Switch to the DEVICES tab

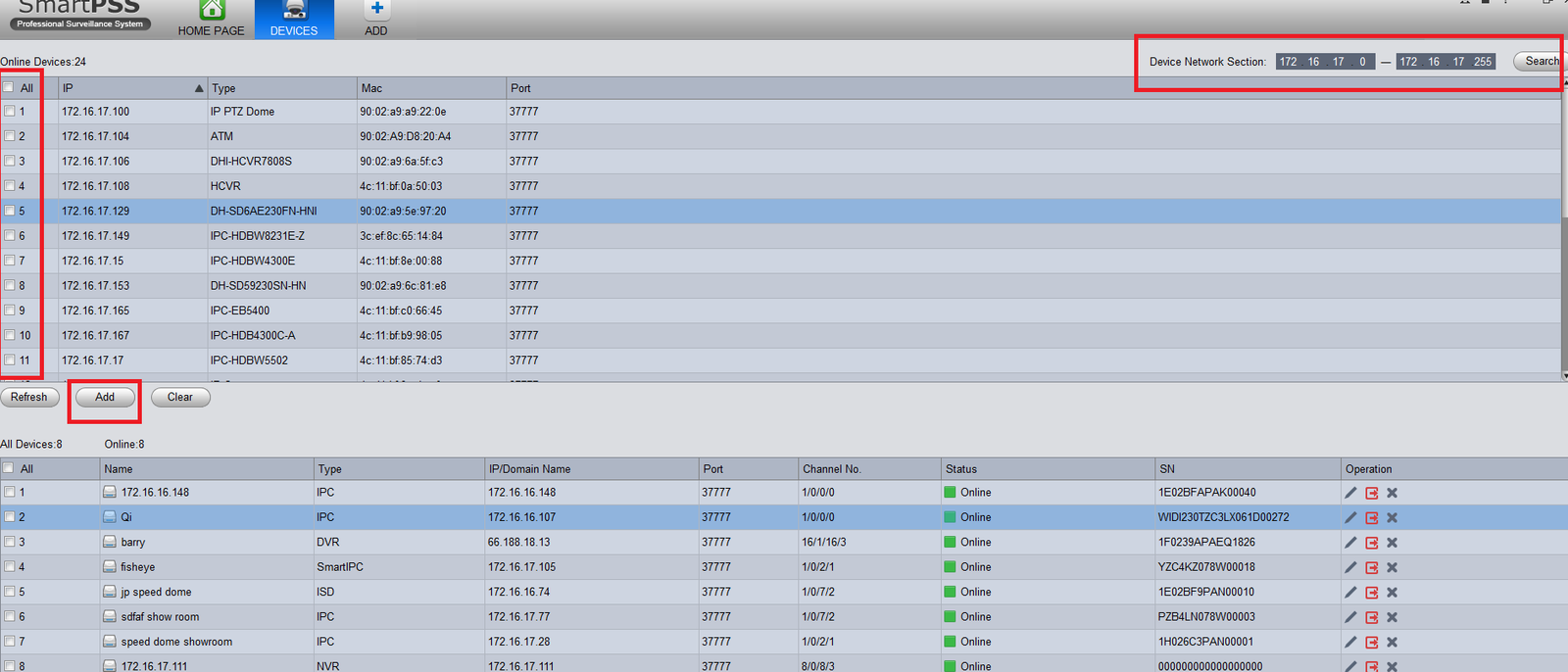(x=294, y=19)
